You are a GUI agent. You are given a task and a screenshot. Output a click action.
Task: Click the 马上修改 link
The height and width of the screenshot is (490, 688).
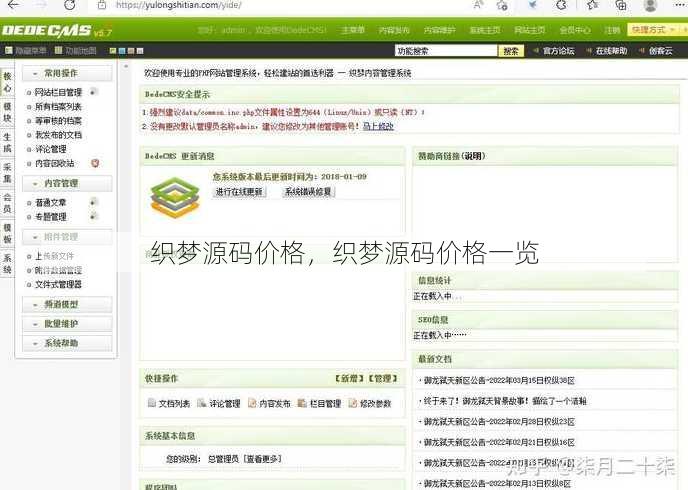pyautogui.click(x=378, y=126)
